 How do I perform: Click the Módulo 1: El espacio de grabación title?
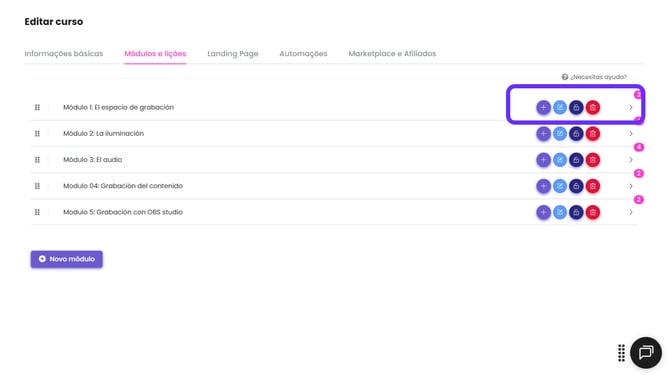click(x=118, y=107)
